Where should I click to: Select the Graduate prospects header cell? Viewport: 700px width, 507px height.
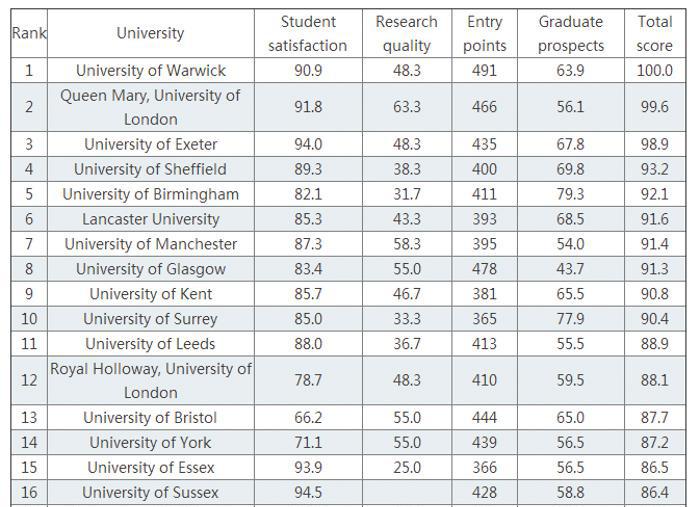point(571,33)
